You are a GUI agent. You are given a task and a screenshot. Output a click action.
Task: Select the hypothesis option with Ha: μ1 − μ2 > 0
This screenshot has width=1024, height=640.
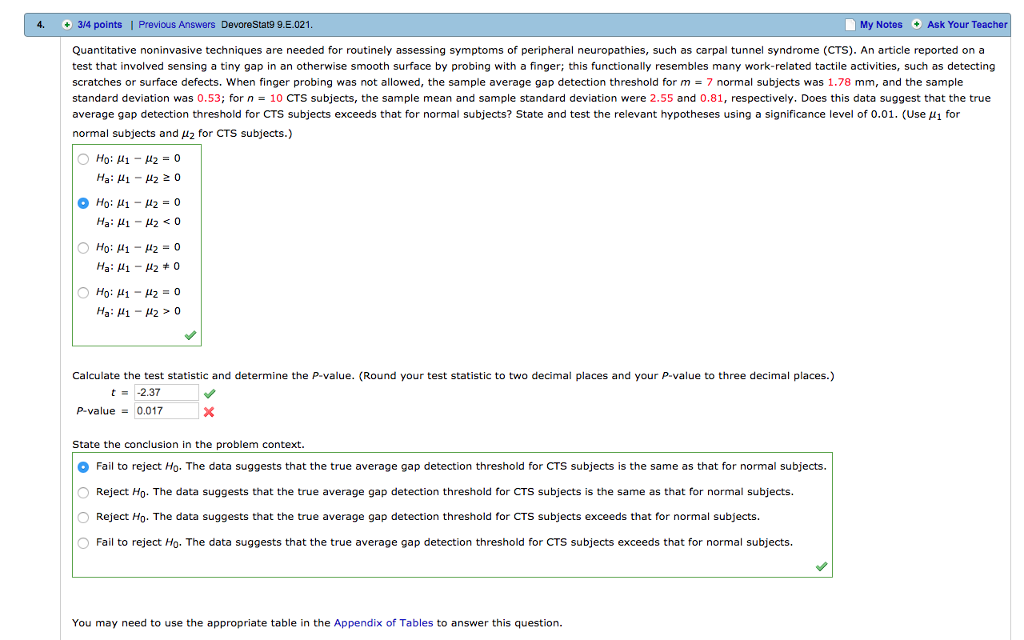(83, 292)
